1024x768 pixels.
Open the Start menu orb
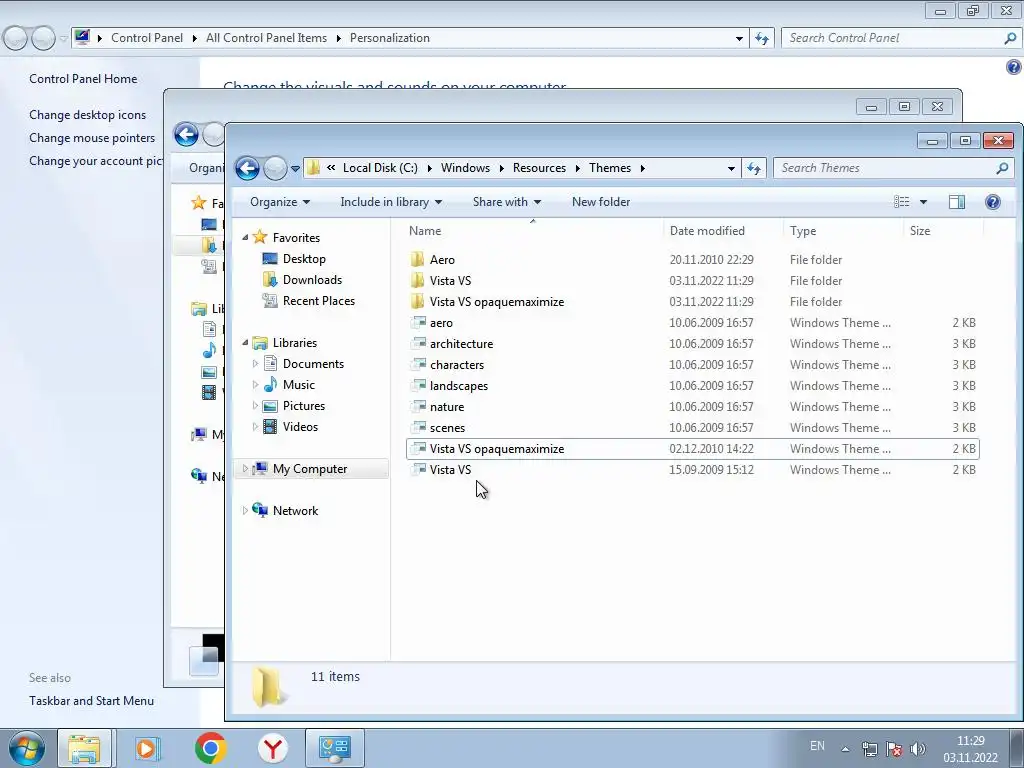(27, 748)
